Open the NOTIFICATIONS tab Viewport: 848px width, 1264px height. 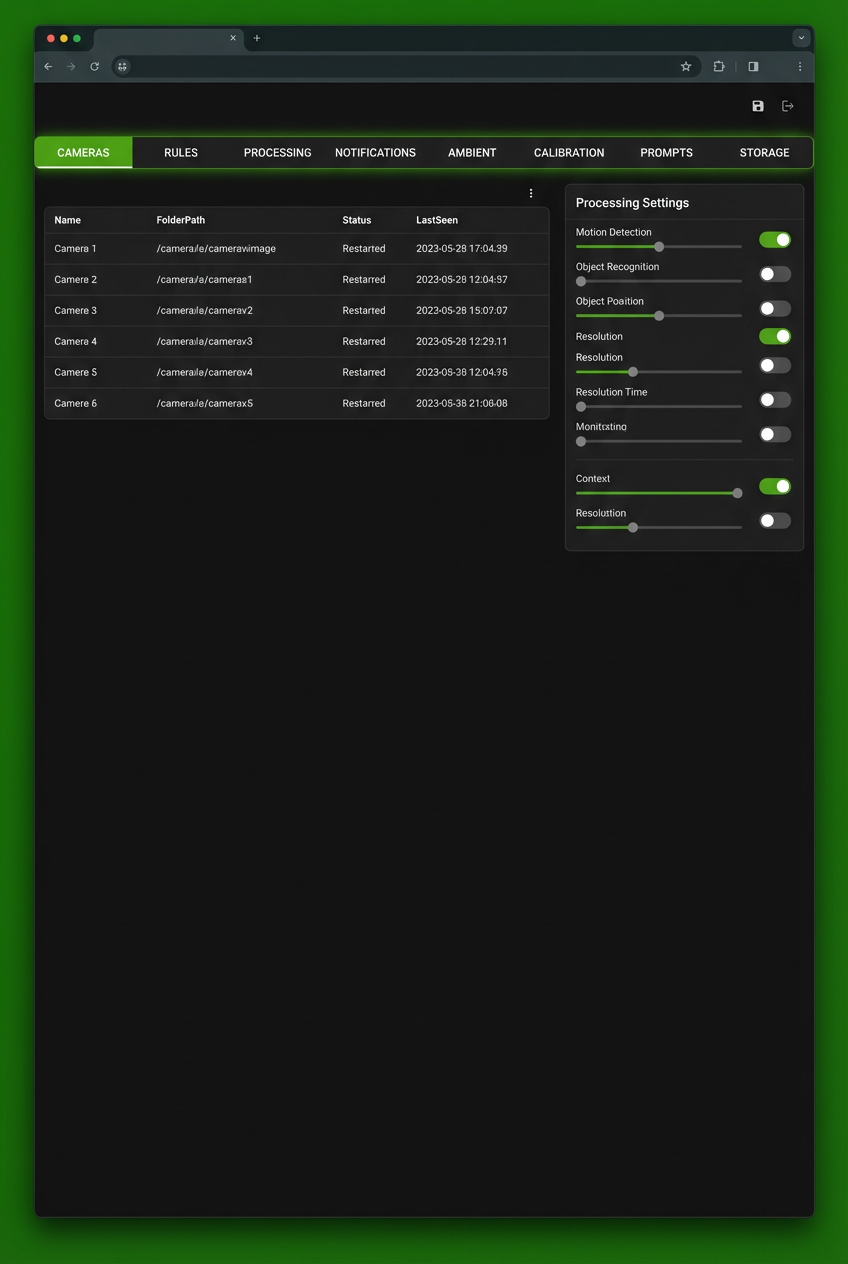(x=375, y=153)
